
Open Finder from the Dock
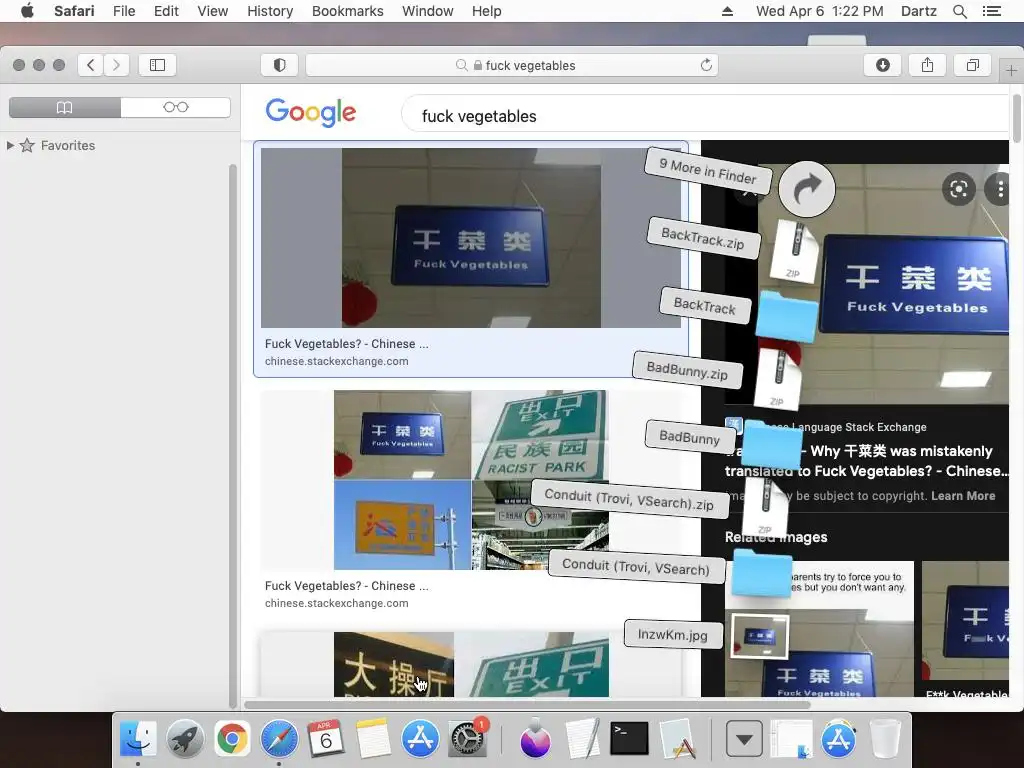(138, 739)
